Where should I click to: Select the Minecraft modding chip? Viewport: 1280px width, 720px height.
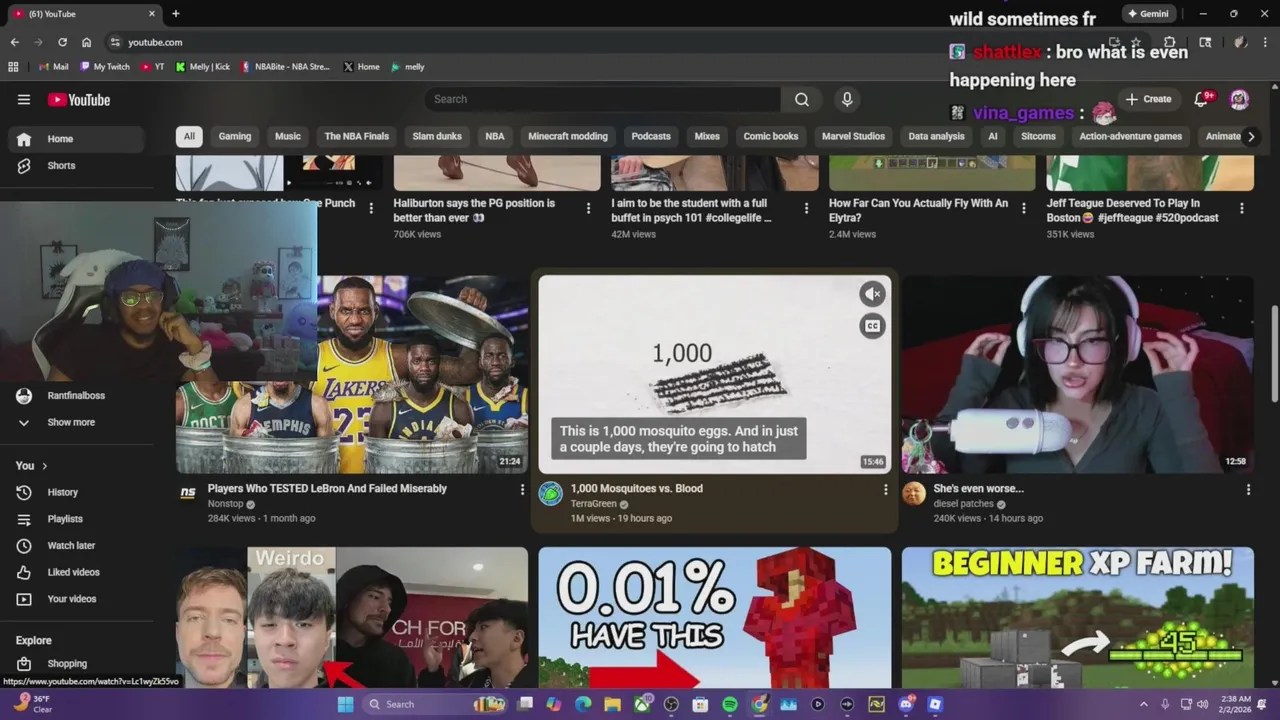(x=568, y=136)
